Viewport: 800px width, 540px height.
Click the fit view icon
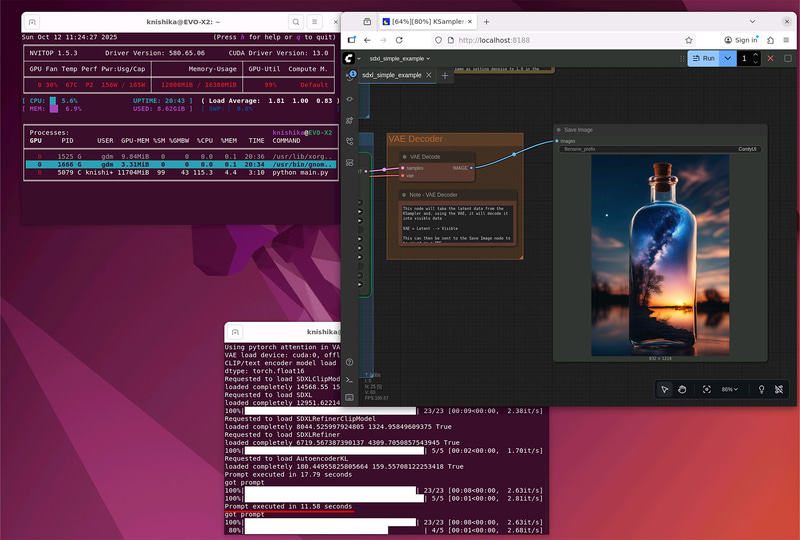(x=707, y=389)
